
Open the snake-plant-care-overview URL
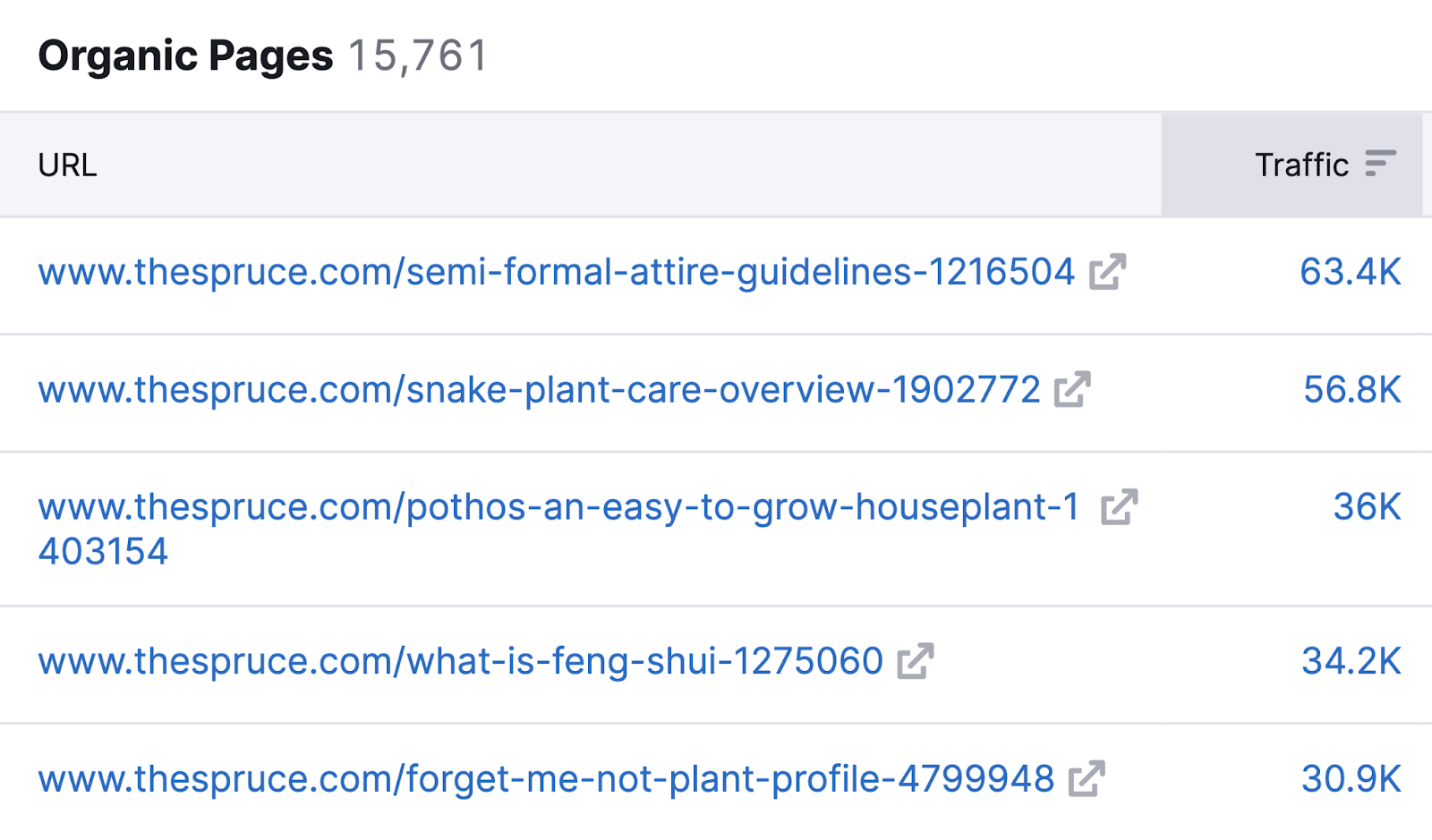pyautogui.click(x=539, y=389)
